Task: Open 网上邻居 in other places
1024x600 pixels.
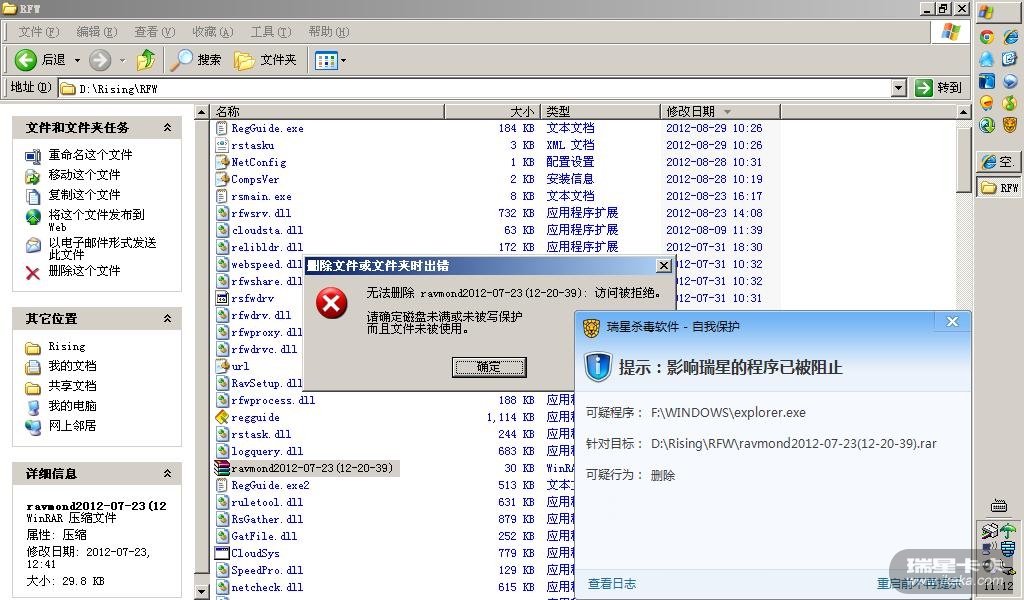Action: click(x=72, y=425)
